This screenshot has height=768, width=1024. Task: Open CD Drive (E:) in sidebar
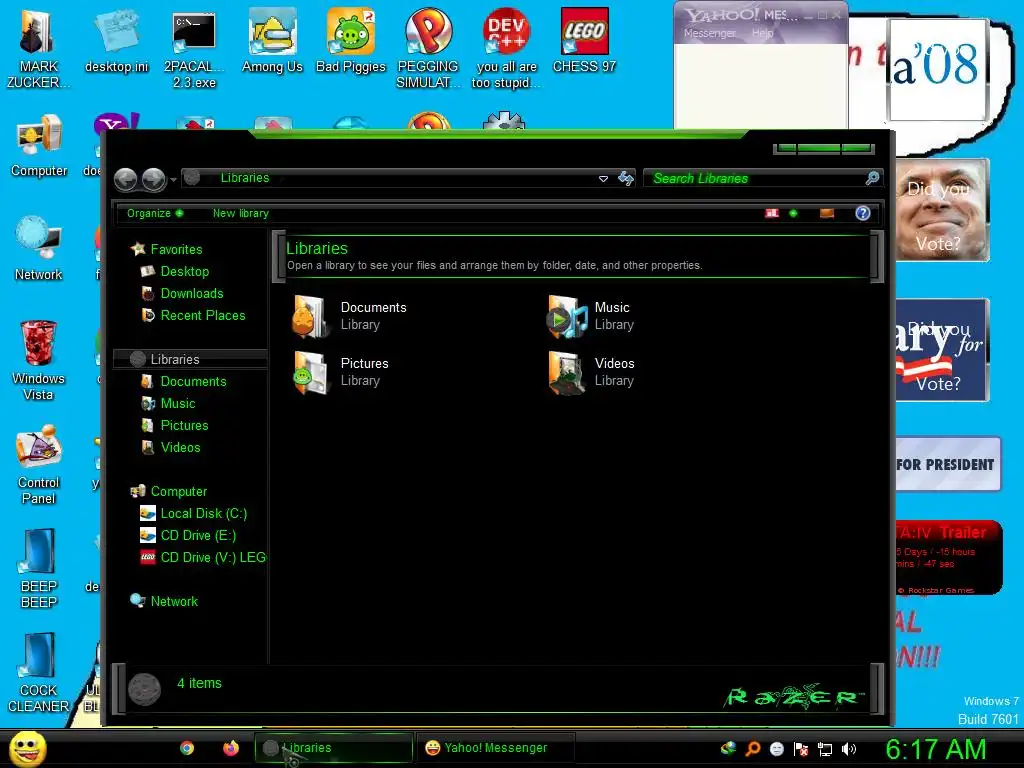click(188, 536)
